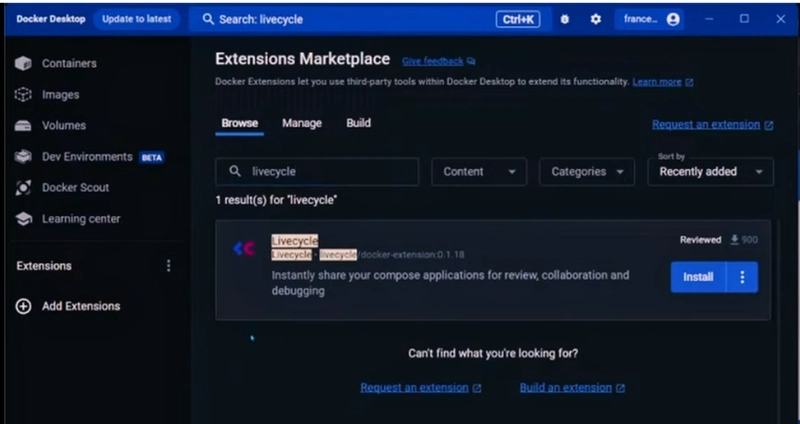Click the Docker Desktop title text
Screen dimensions: 800x424
coord(51,19)
